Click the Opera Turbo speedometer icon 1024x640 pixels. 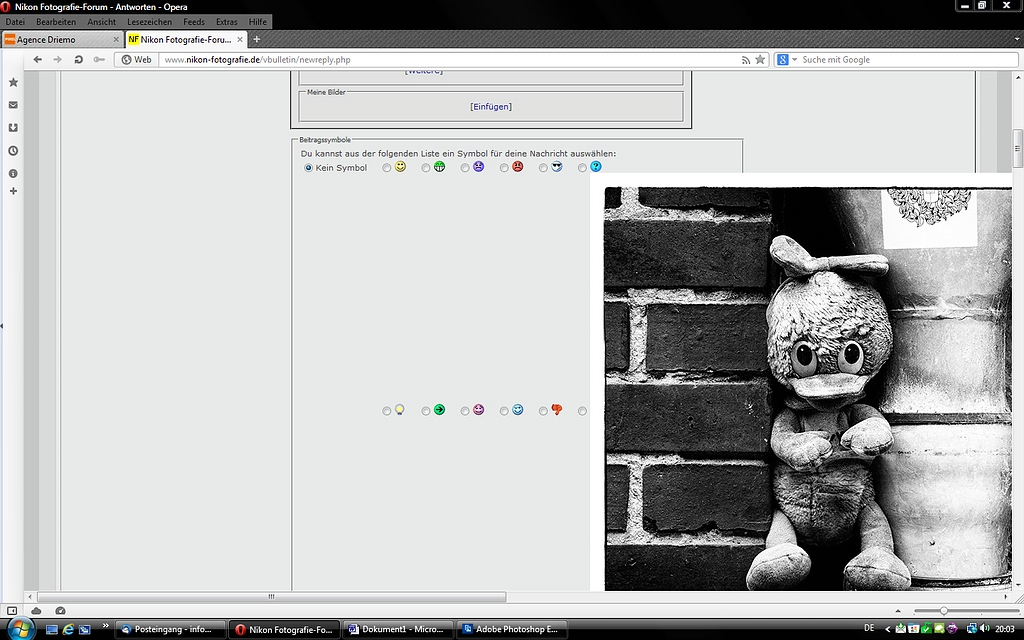click(x=61, y=611)
